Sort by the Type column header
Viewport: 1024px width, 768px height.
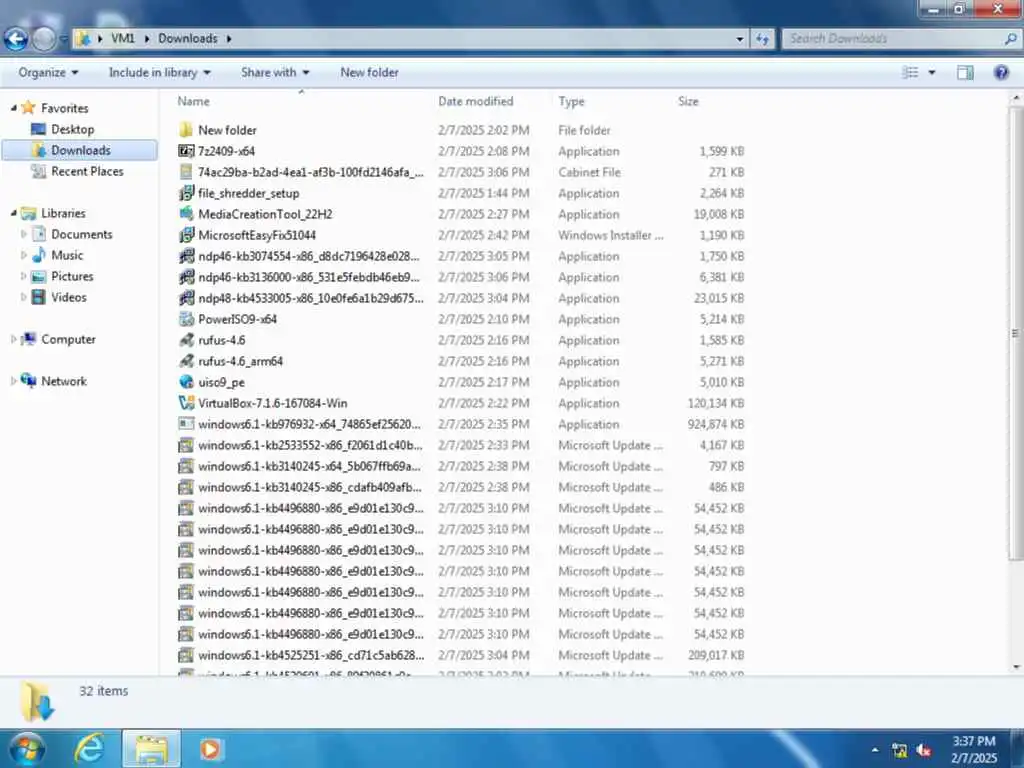pyautogui.click(x=571, y=101)
